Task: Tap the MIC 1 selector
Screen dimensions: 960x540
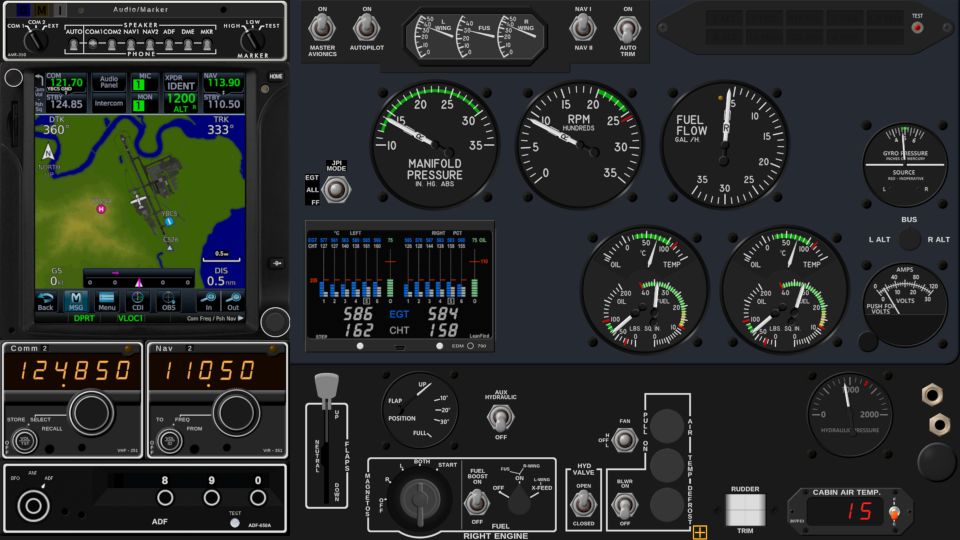Action: coord(144,82)
